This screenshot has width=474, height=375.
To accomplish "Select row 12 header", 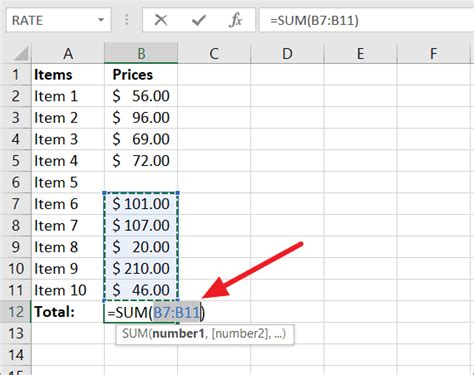I will click(x=16, y=312).
